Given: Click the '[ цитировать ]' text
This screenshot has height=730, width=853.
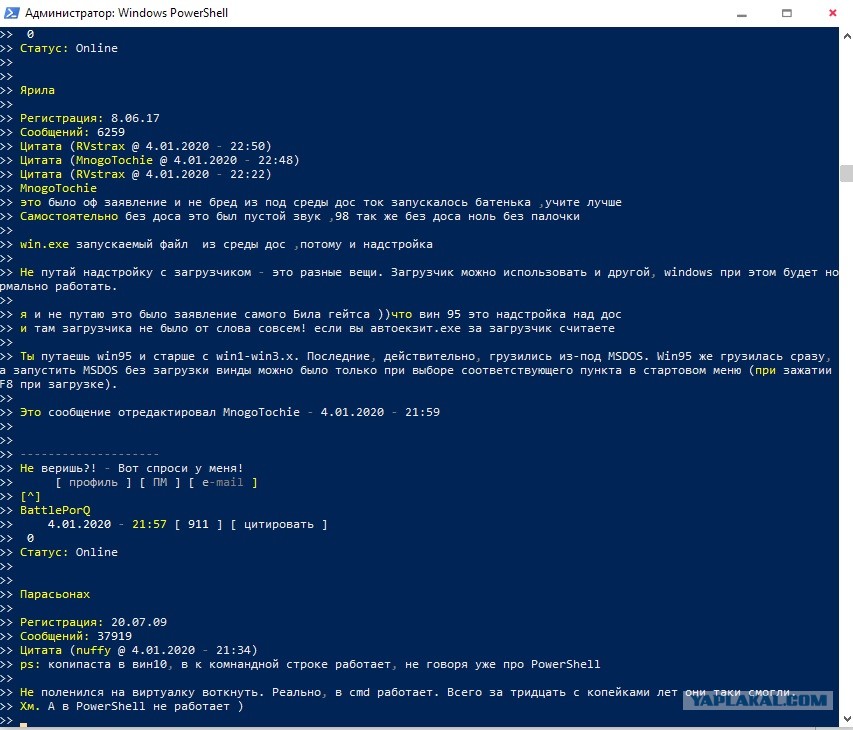Looking at the screenshot, I should point(279,524).
